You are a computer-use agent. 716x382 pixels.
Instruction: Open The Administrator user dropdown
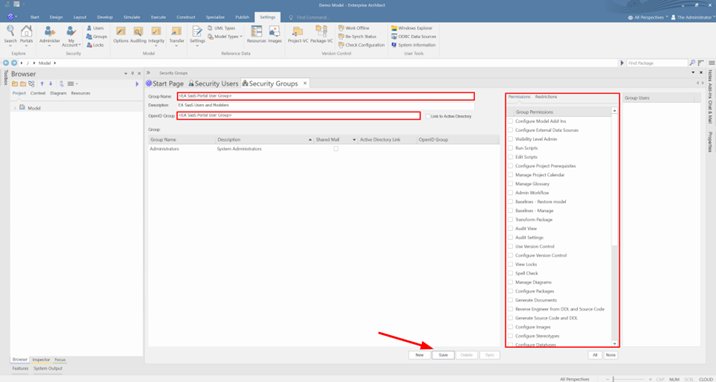(x=694, y=17)
